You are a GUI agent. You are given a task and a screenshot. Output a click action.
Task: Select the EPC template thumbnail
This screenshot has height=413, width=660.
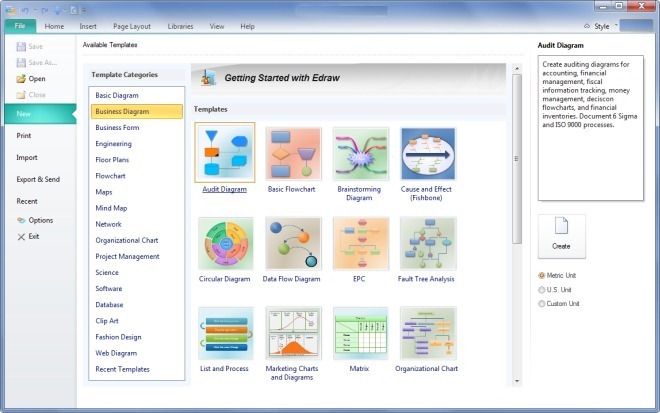pos(360,244)
